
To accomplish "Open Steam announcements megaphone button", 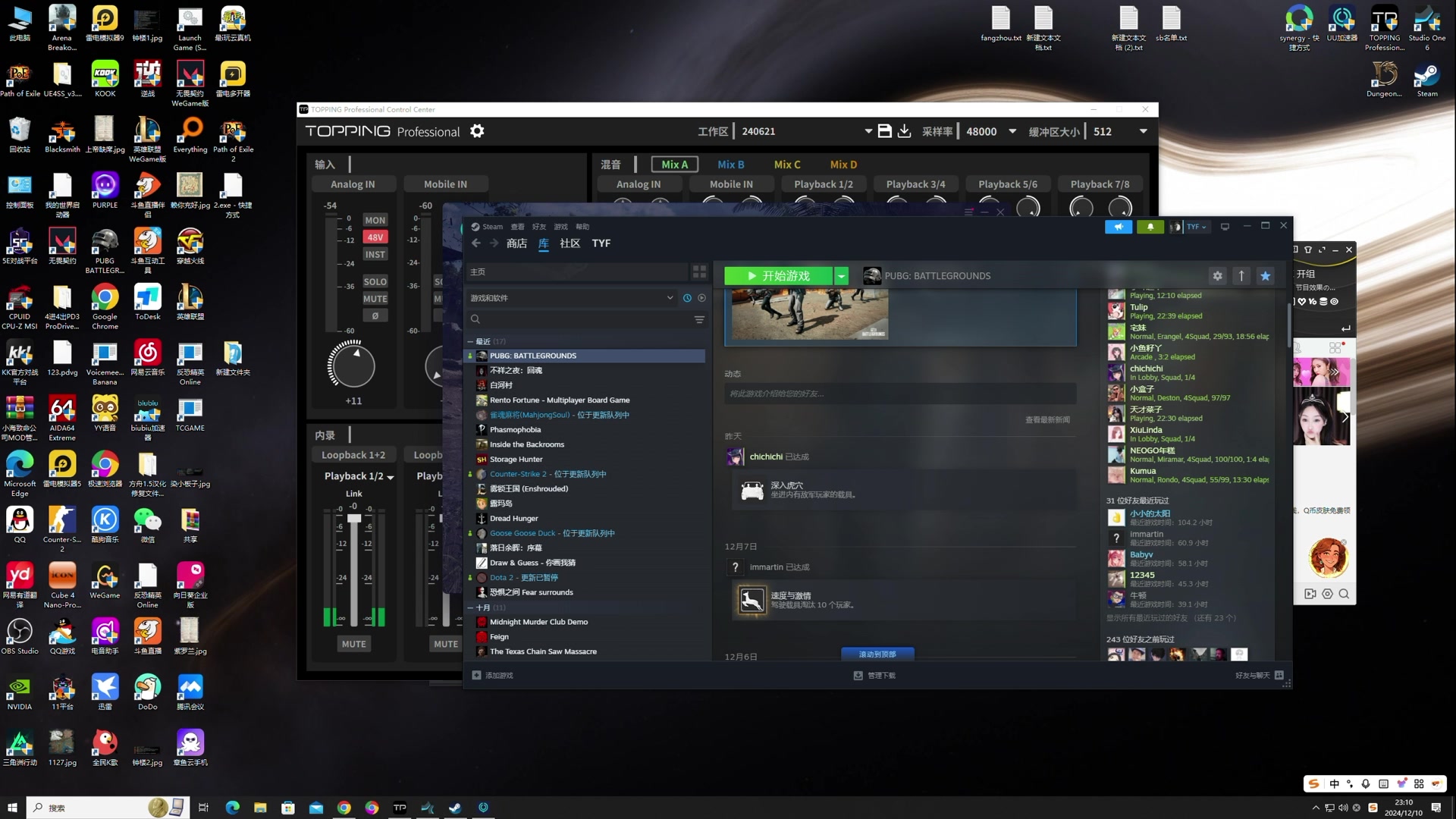I will coord(1119,227).
